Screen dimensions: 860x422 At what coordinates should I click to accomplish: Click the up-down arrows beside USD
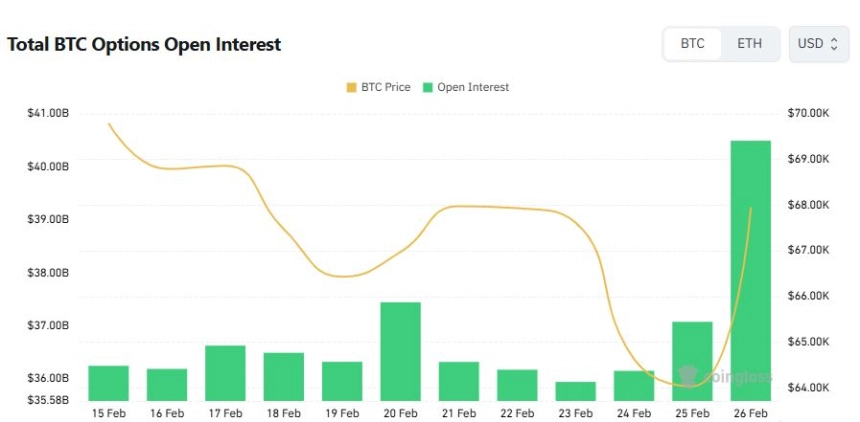[834, 44]
